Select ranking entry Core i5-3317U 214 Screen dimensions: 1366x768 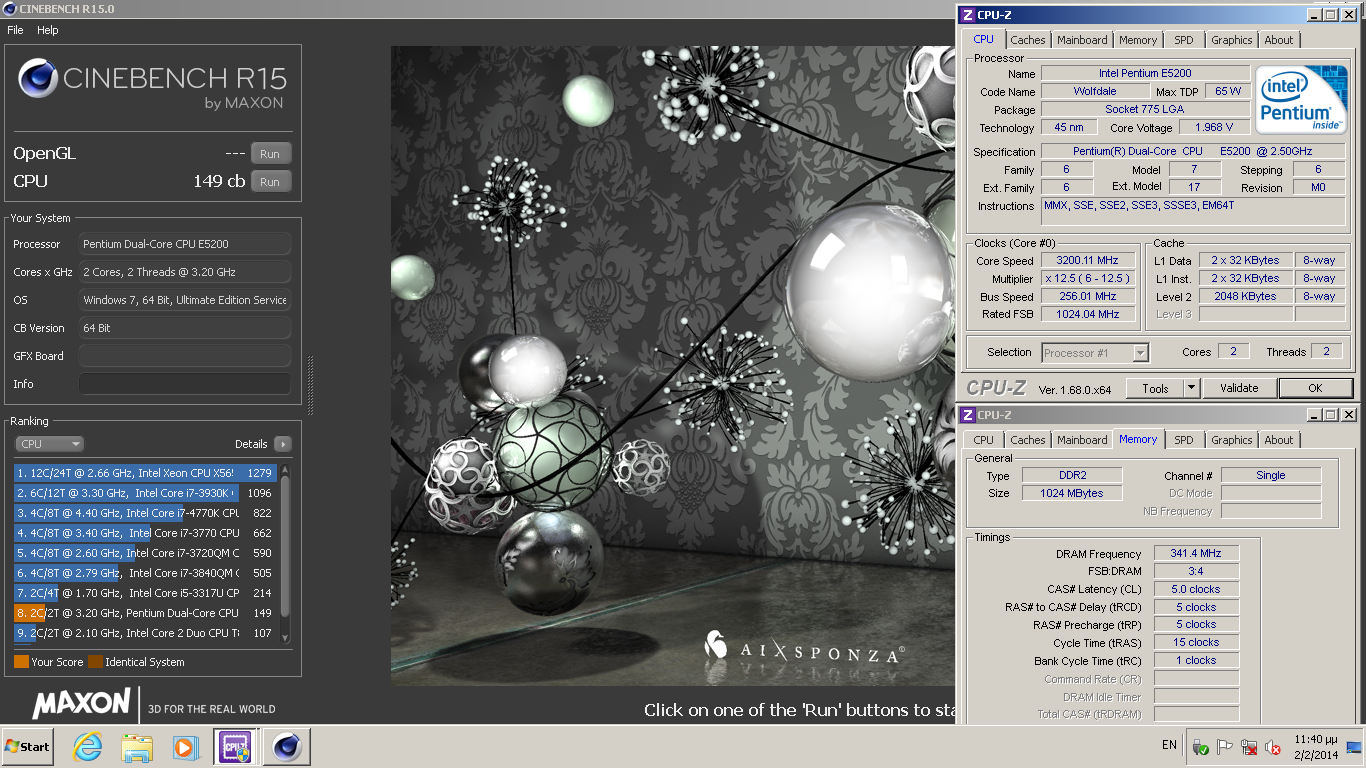click(x=146, y=593)
